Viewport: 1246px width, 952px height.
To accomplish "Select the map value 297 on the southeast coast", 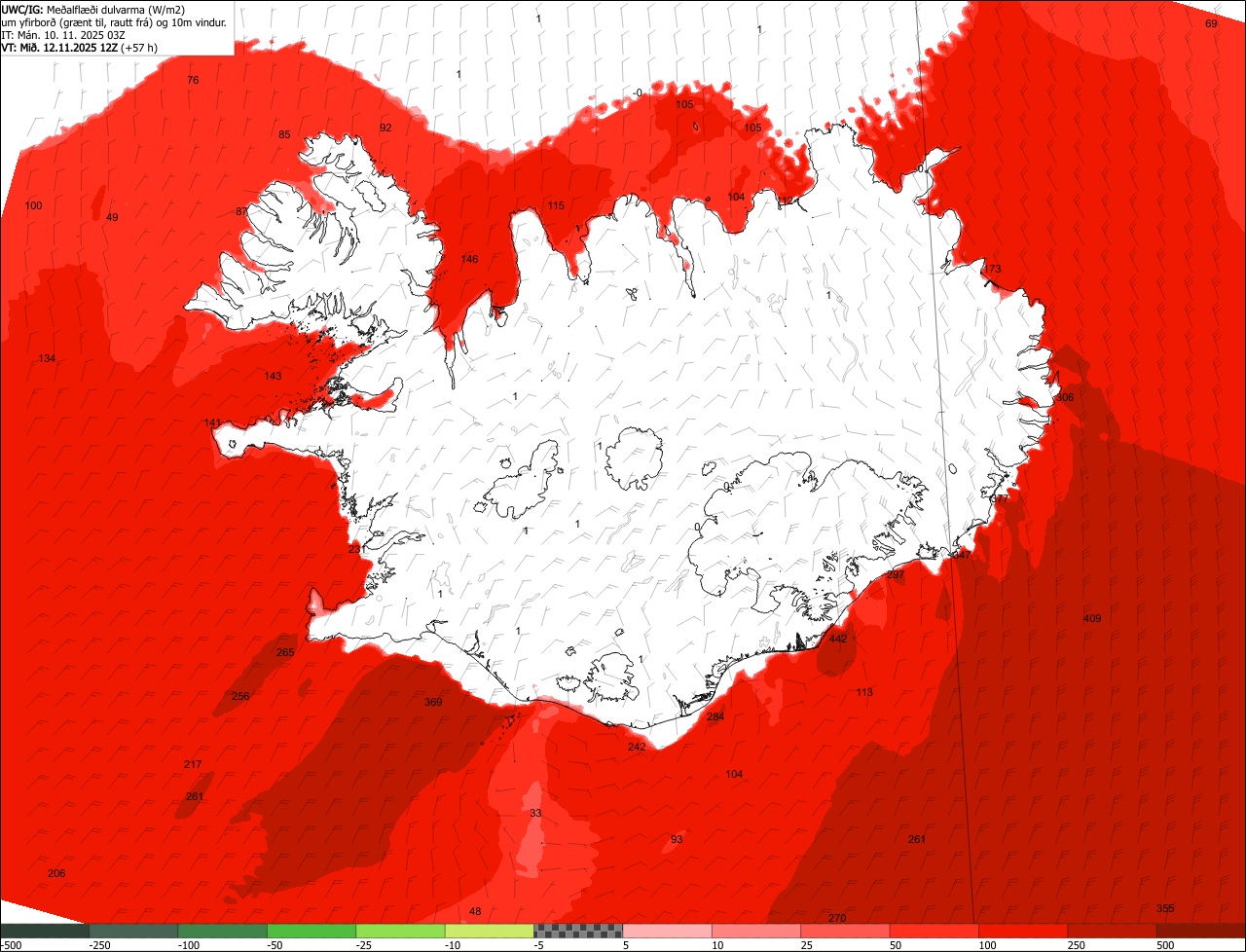I will [896, 574].
